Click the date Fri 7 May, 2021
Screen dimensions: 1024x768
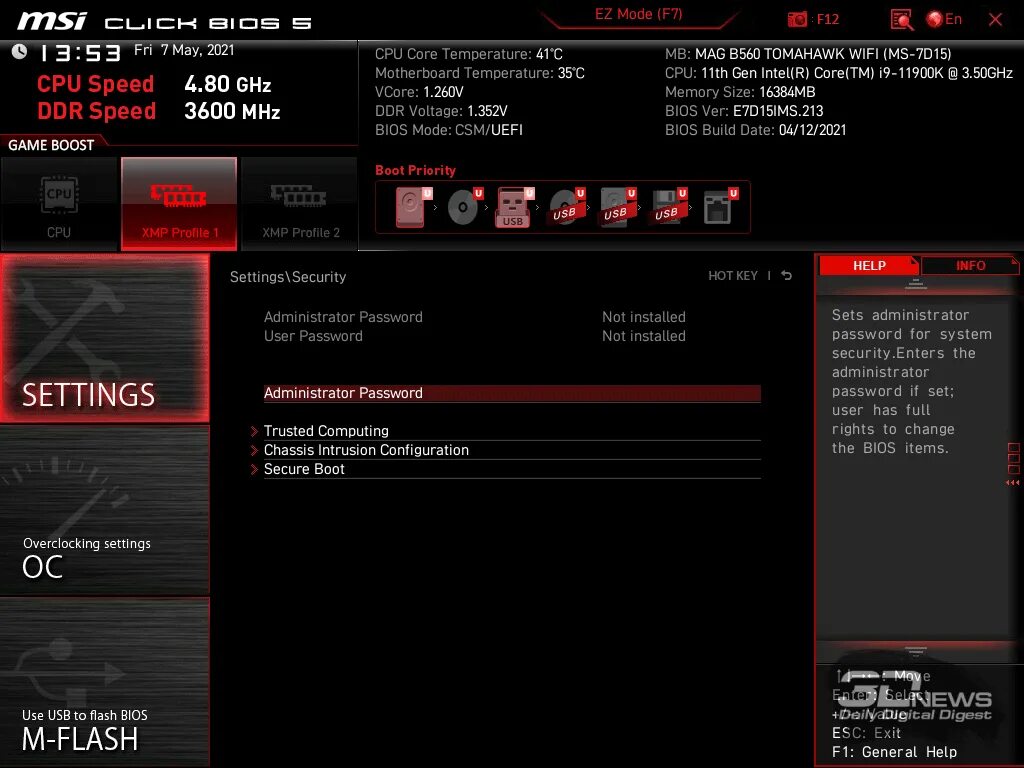click(184, 50)
